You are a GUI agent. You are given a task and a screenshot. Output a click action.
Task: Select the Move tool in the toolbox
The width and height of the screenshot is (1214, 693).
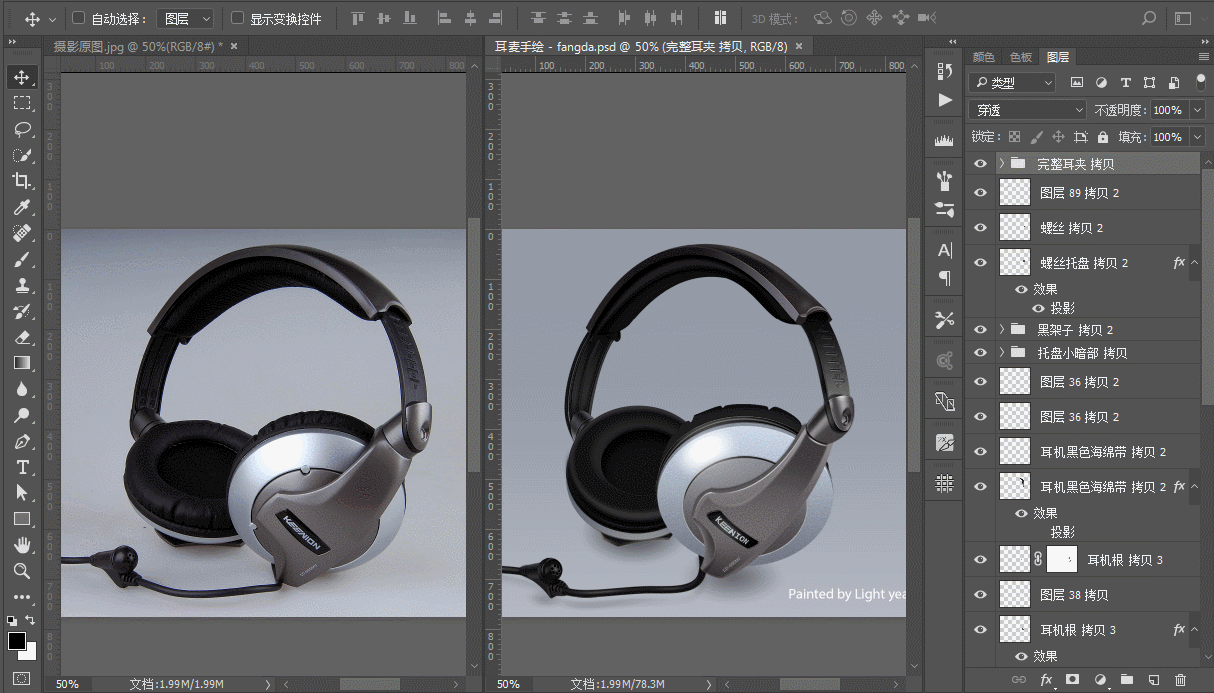(x=21, y=77)
